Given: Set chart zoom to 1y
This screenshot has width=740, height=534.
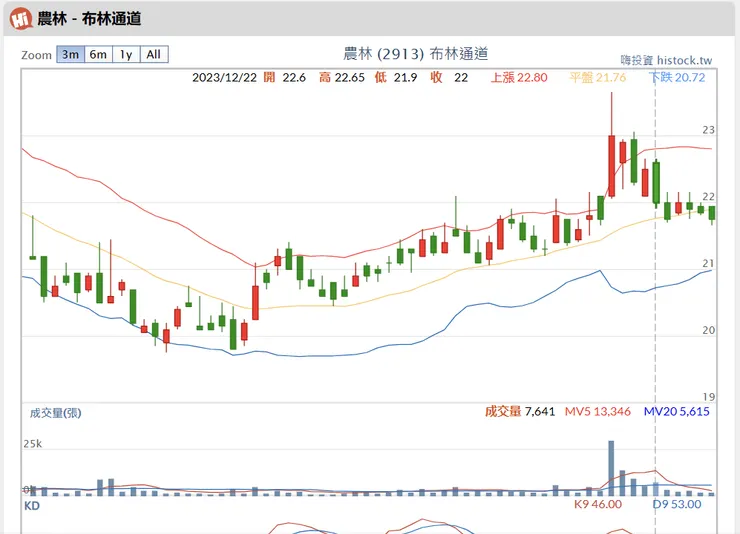Looking at the screenshot, I should point(126,54).
